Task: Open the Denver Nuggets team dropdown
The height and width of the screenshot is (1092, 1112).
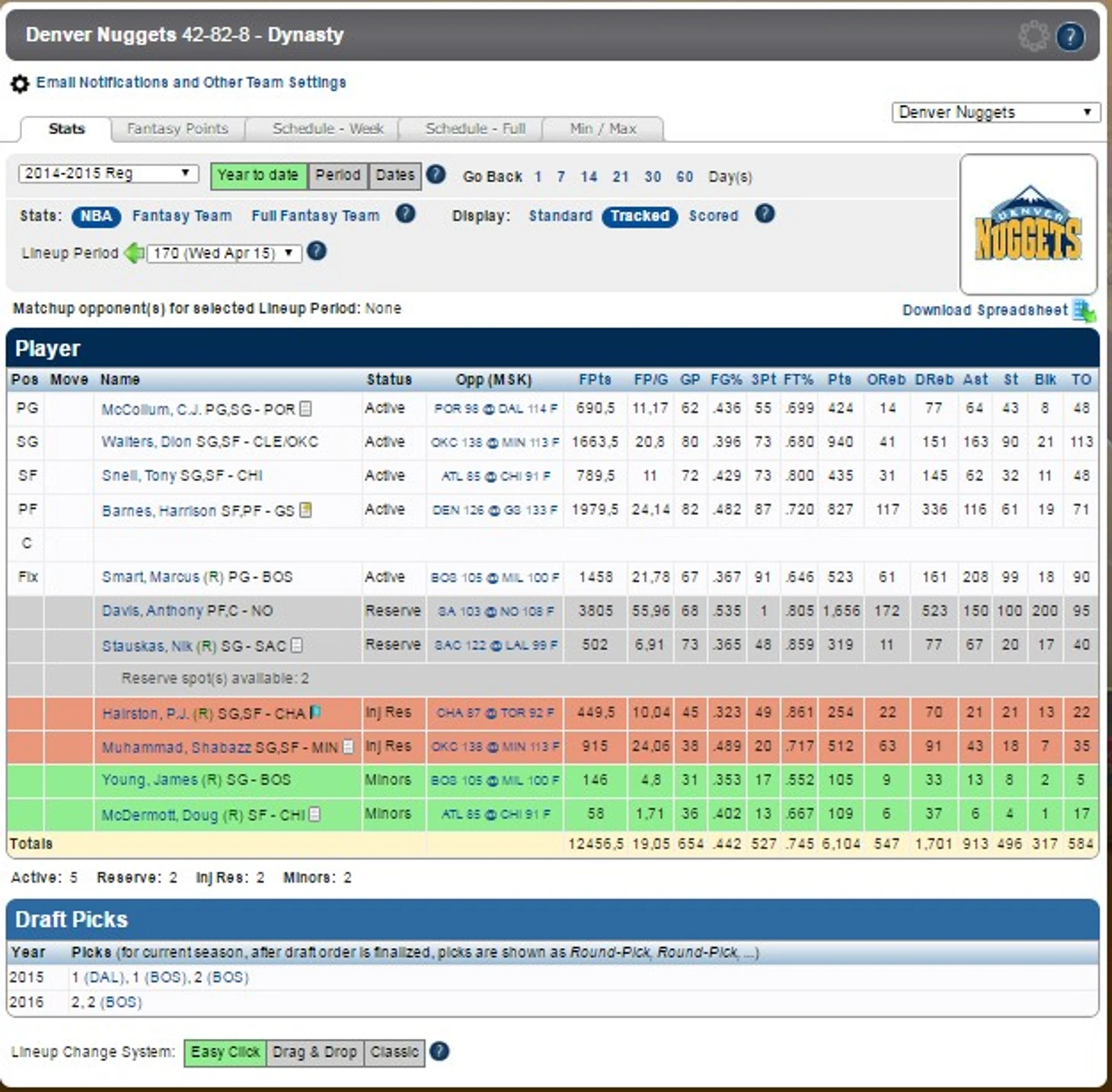Action: [x=995, y=113]
